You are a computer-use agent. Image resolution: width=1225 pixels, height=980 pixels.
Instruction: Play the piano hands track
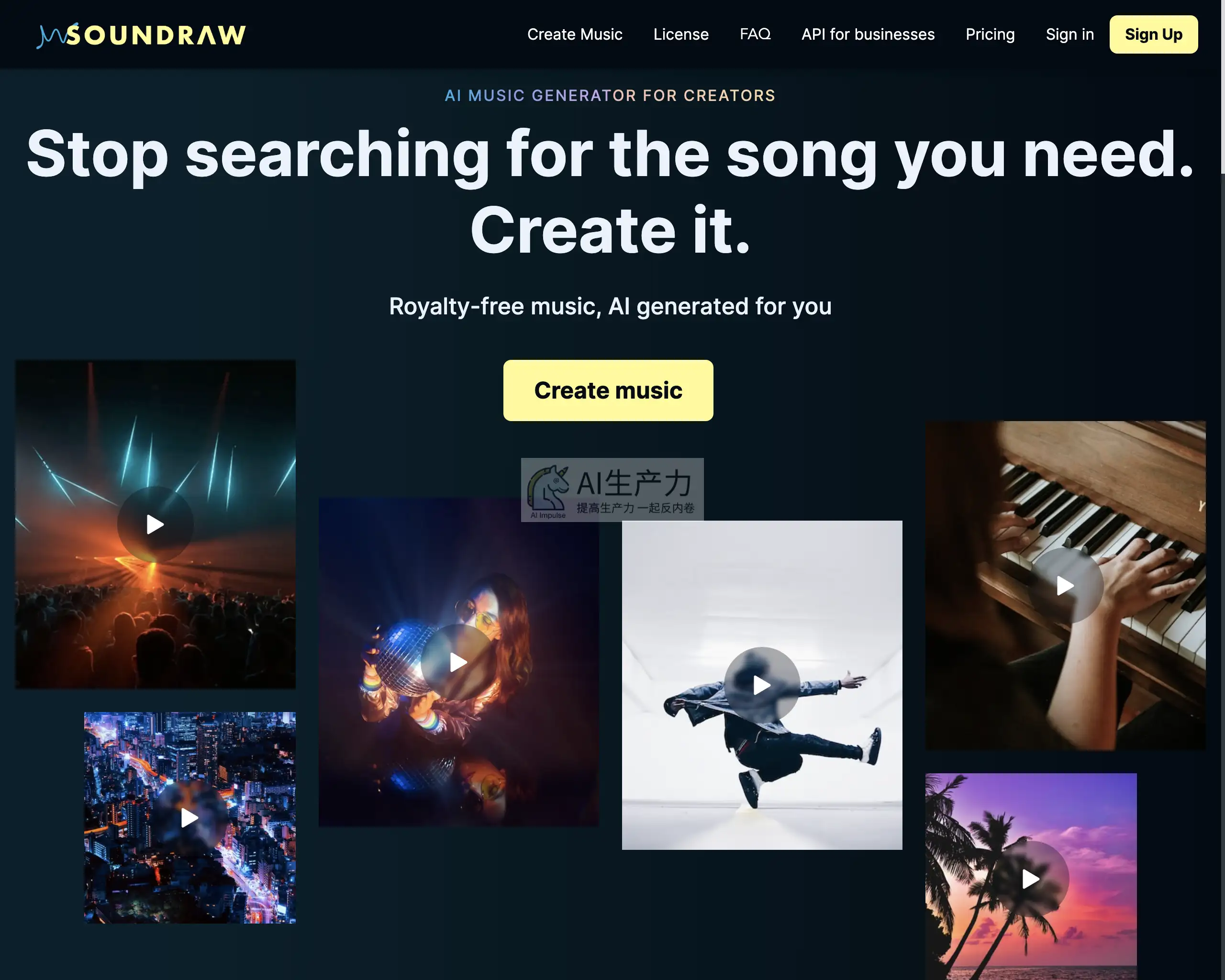point(1065,586)
